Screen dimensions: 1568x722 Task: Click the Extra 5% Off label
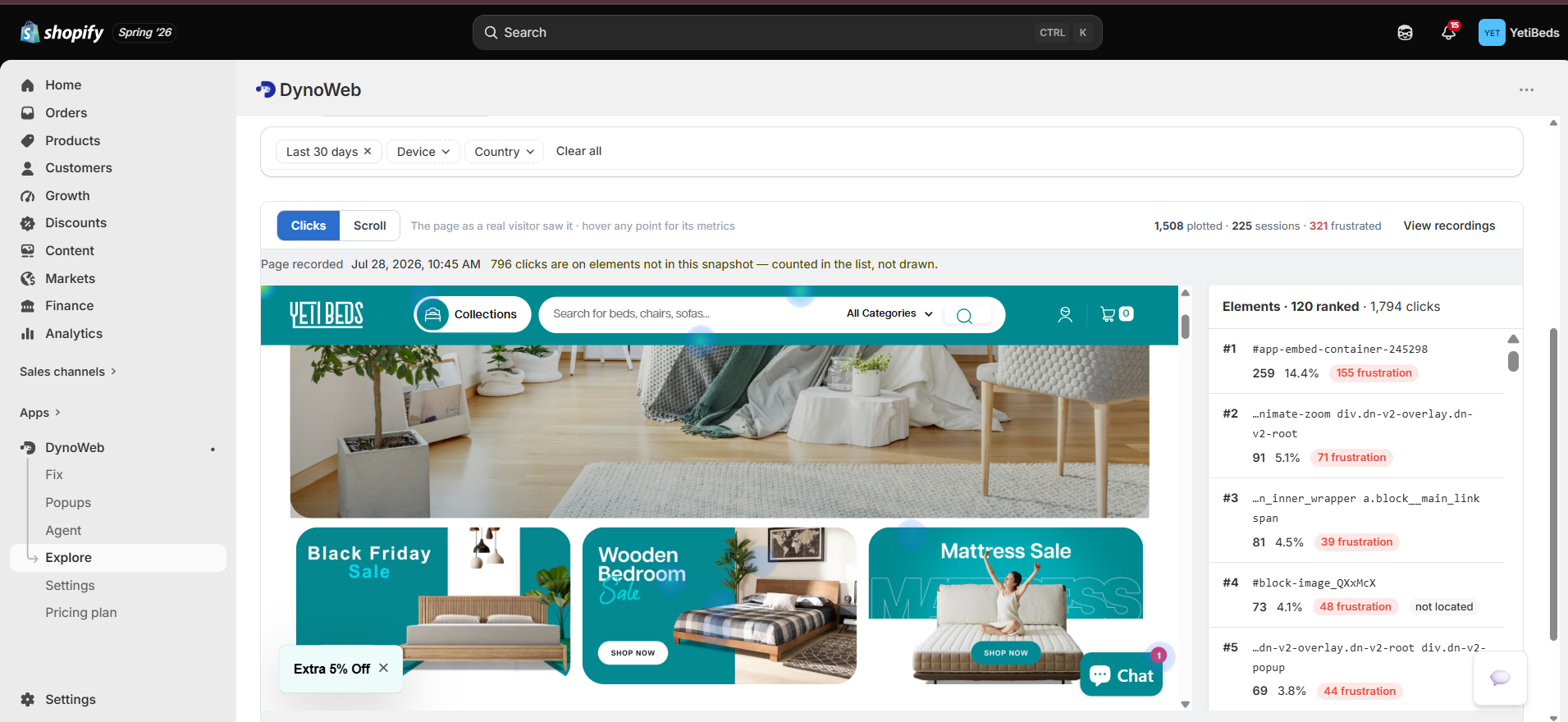point(331,669)
